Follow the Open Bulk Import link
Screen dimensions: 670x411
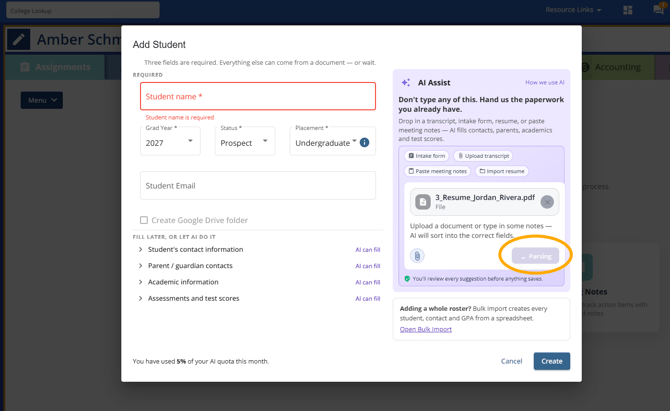tap(426, 329)
